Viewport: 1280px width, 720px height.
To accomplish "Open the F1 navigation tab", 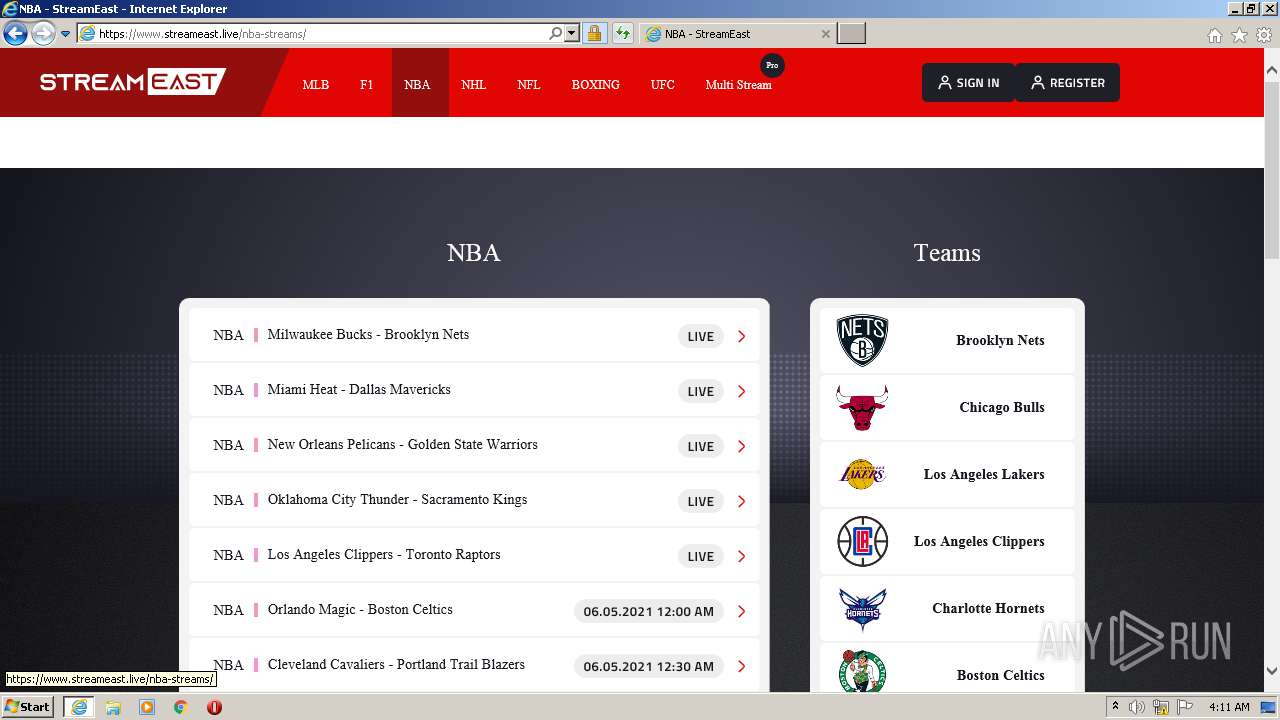I will [367, 85].
